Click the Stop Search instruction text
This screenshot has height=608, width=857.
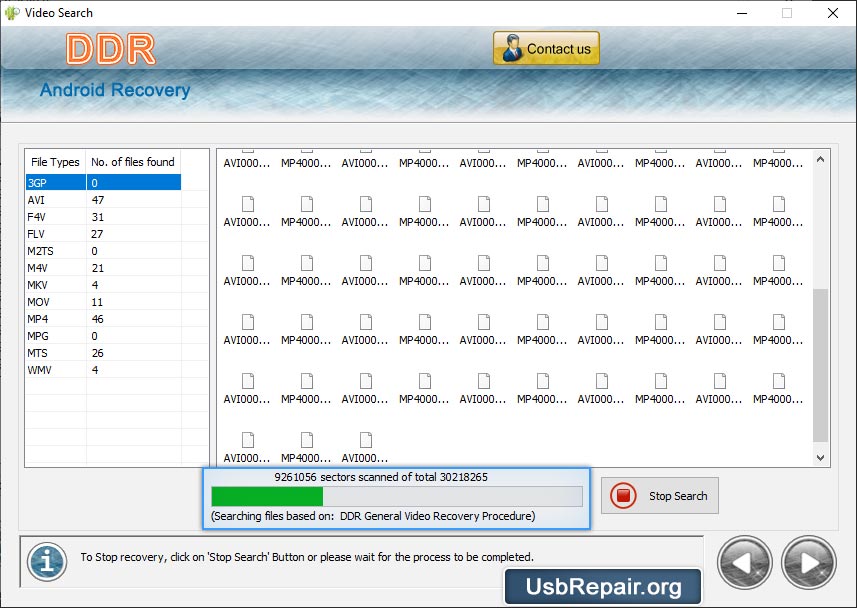[x=307, y=557]
